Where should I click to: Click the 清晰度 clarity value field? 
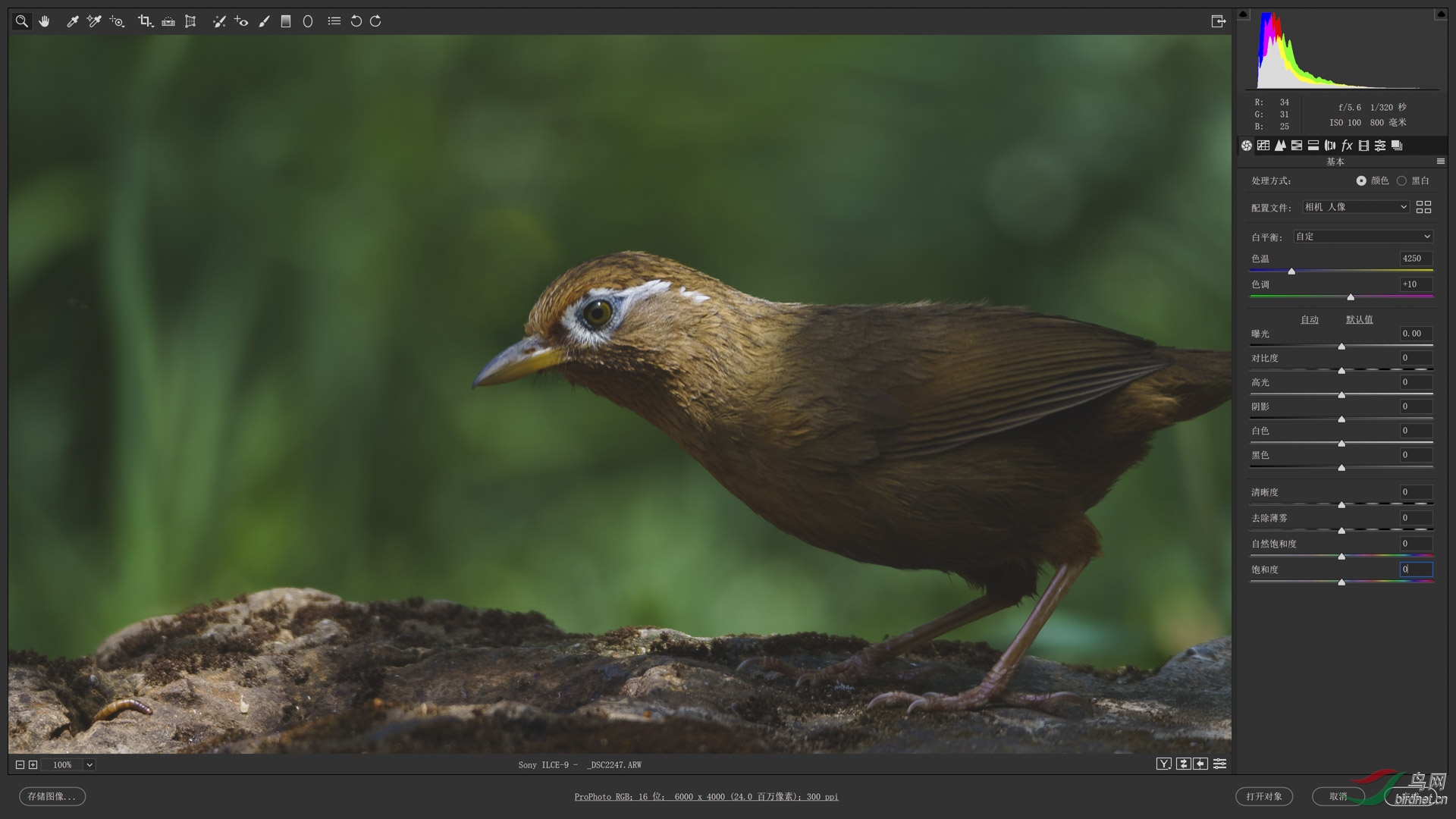tap(1416, 492)
